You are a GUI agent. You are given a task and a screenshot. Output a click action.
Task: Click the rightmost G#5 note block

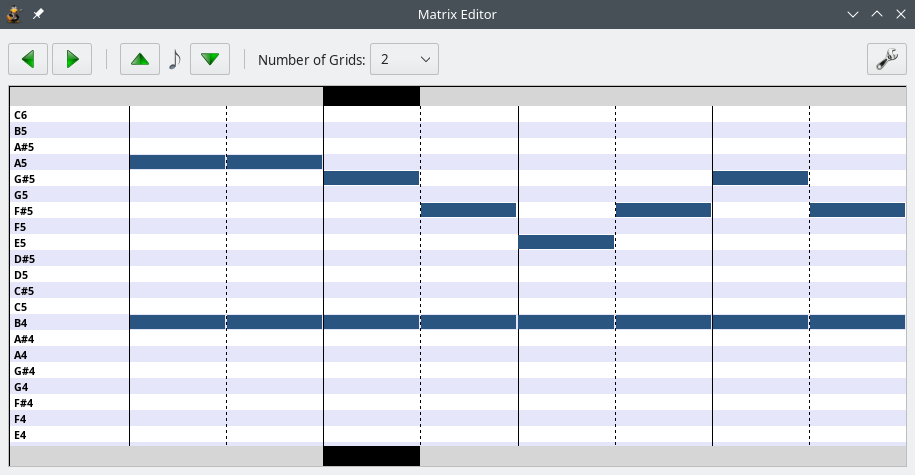point(759,178)
